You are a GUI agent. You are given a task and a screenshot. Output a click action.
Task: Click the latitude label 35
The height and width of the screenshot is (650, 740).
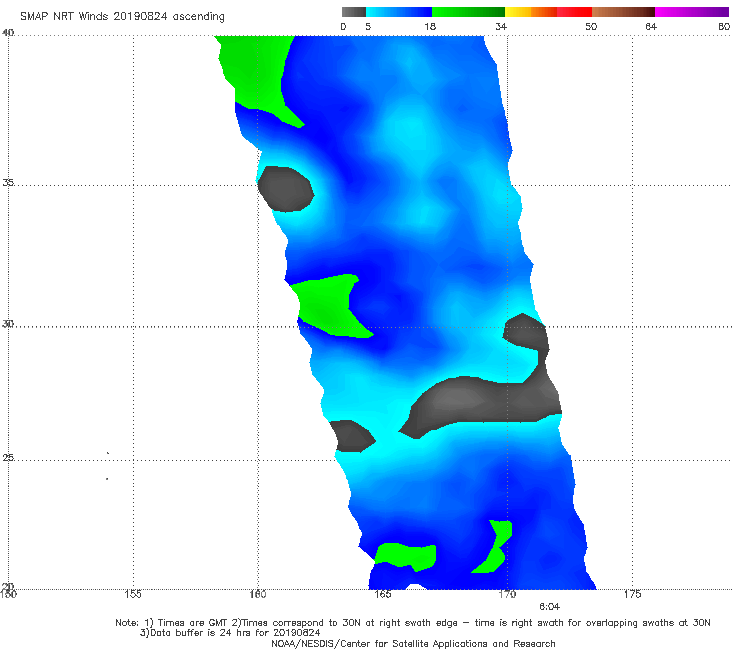click(x=8, y=182)
